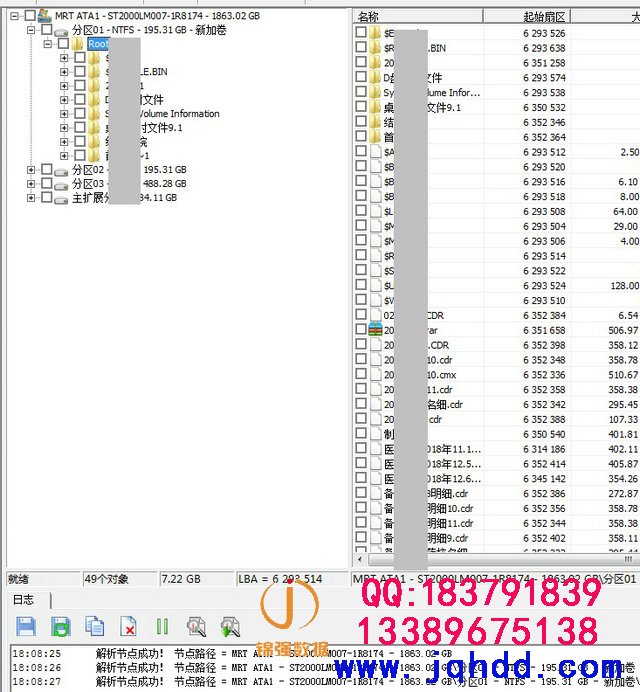
Task: Tick the checkbox for row with sector 6 293 638
Action: tap(361, 47)
